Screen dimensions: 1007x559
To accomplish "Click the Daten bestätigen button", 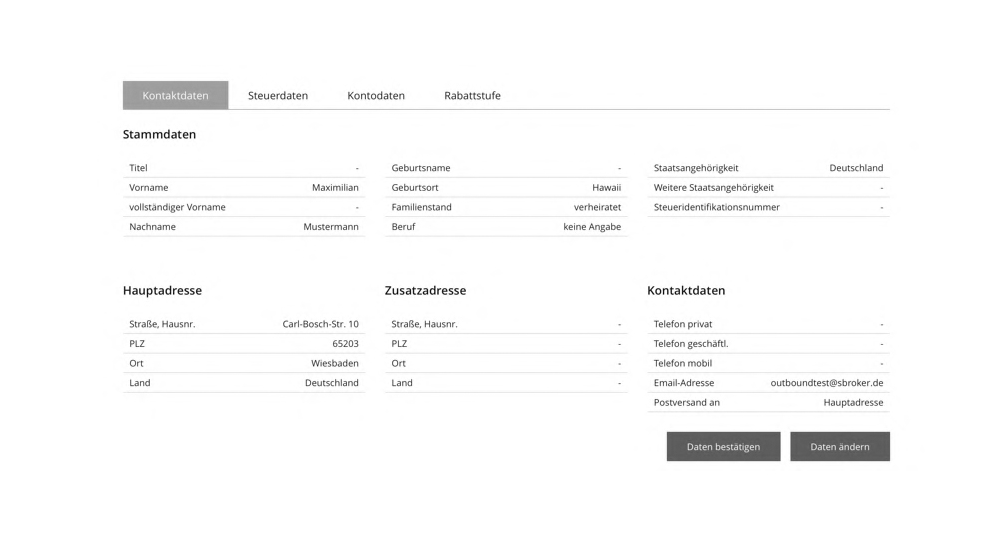I will 723,447.
